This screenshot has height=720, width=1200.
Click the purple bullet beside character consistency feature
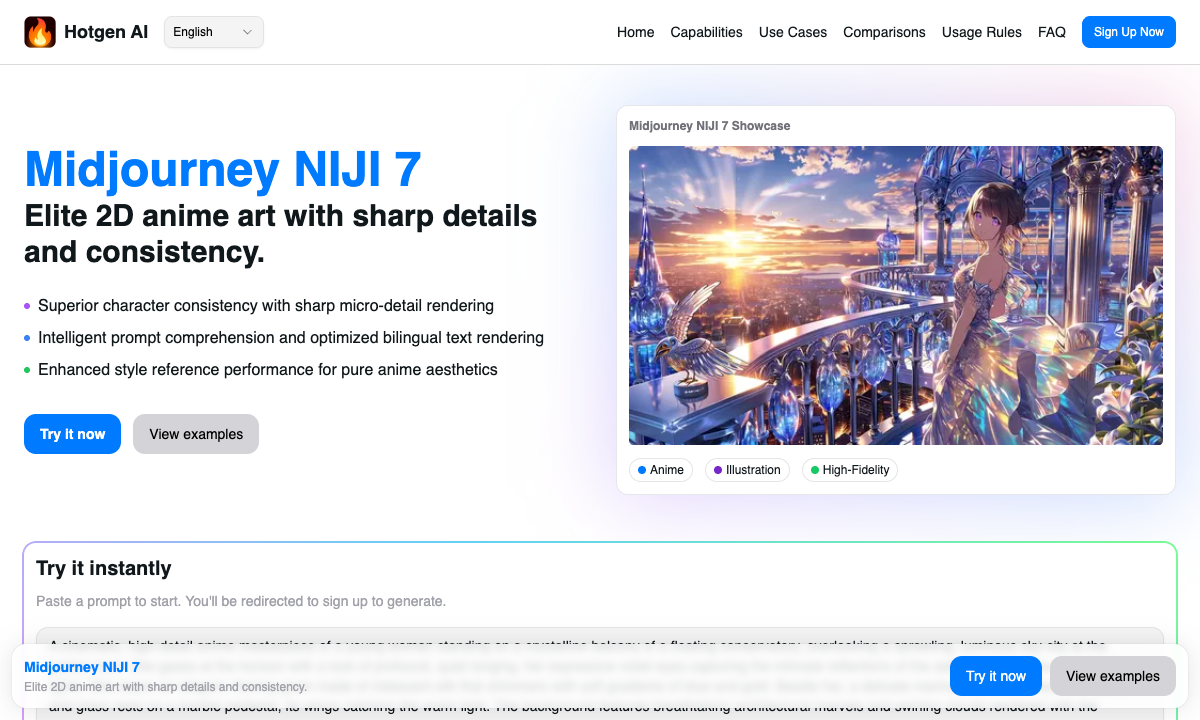coord(27,306)
